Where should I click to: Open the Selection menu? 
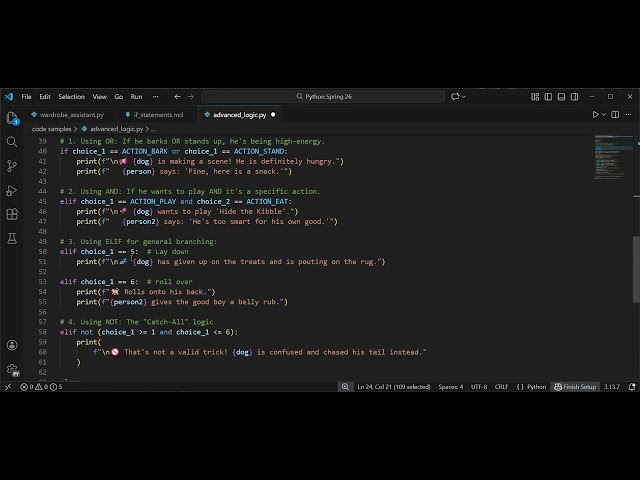pyautogui.click(x=71, y=97)
